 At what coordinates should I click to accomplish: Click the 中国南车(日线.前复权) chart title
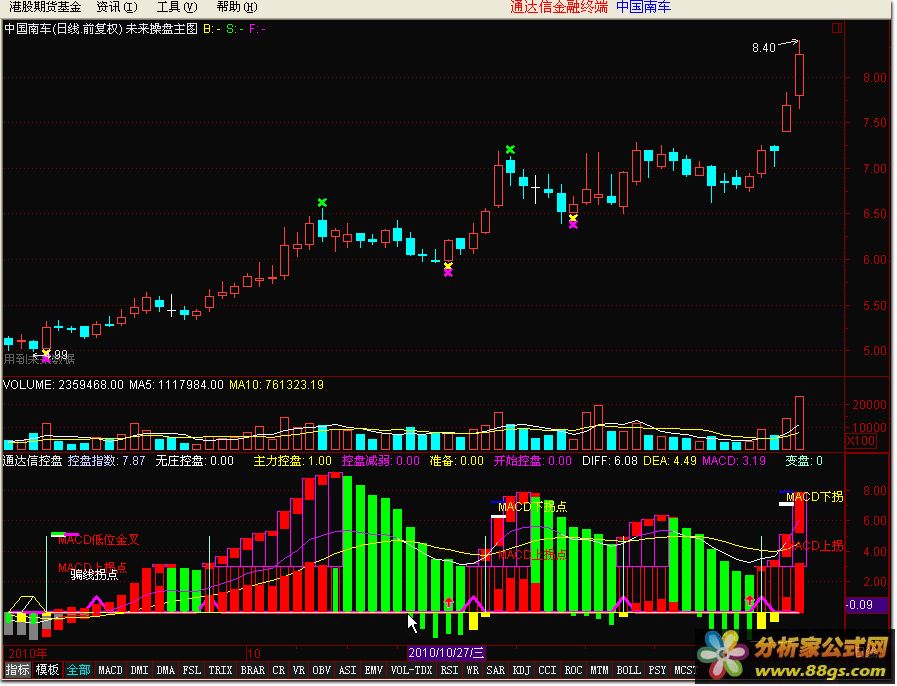click(63, 29)
